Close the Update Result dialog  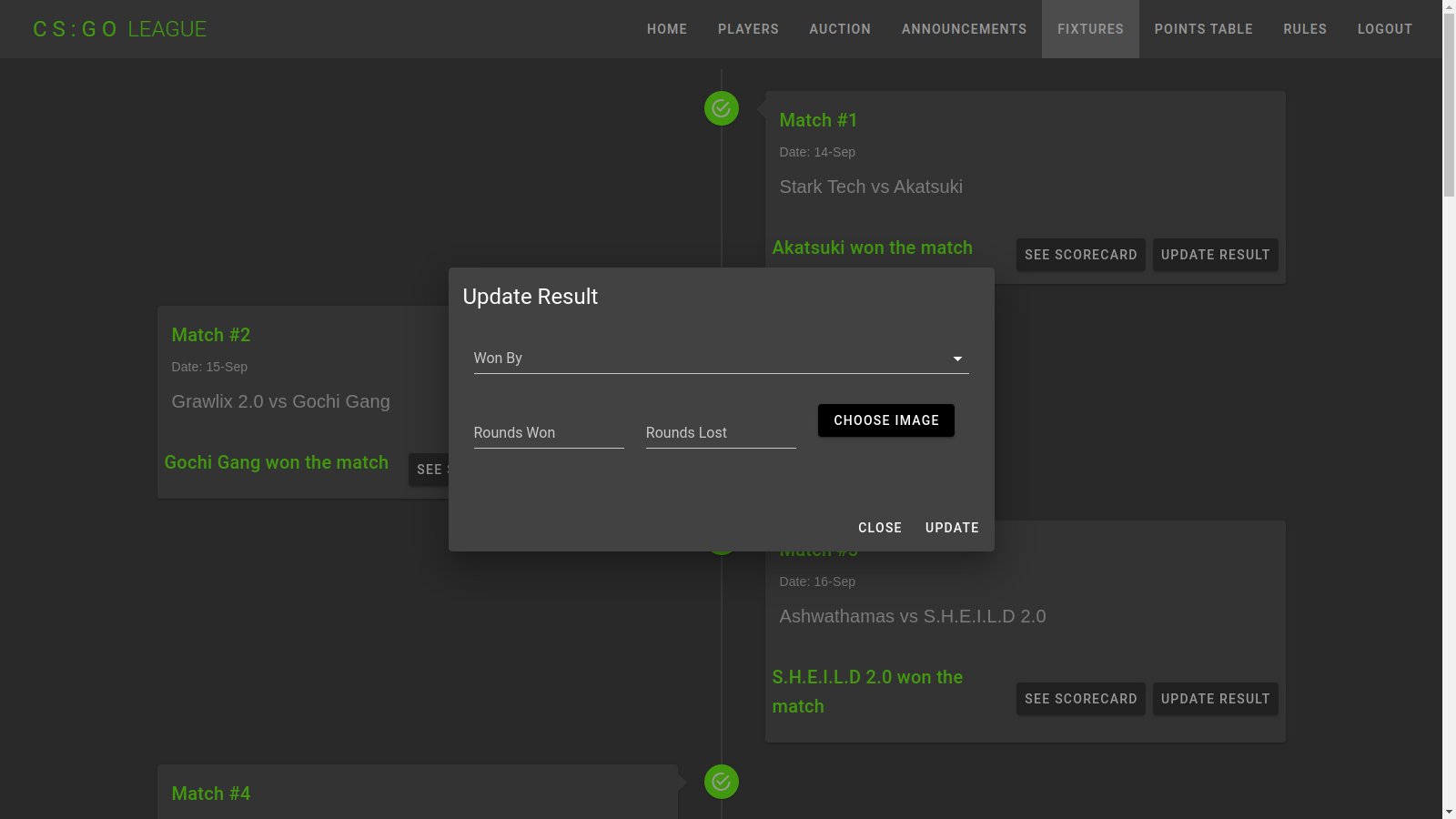click(x=880, y=528)
